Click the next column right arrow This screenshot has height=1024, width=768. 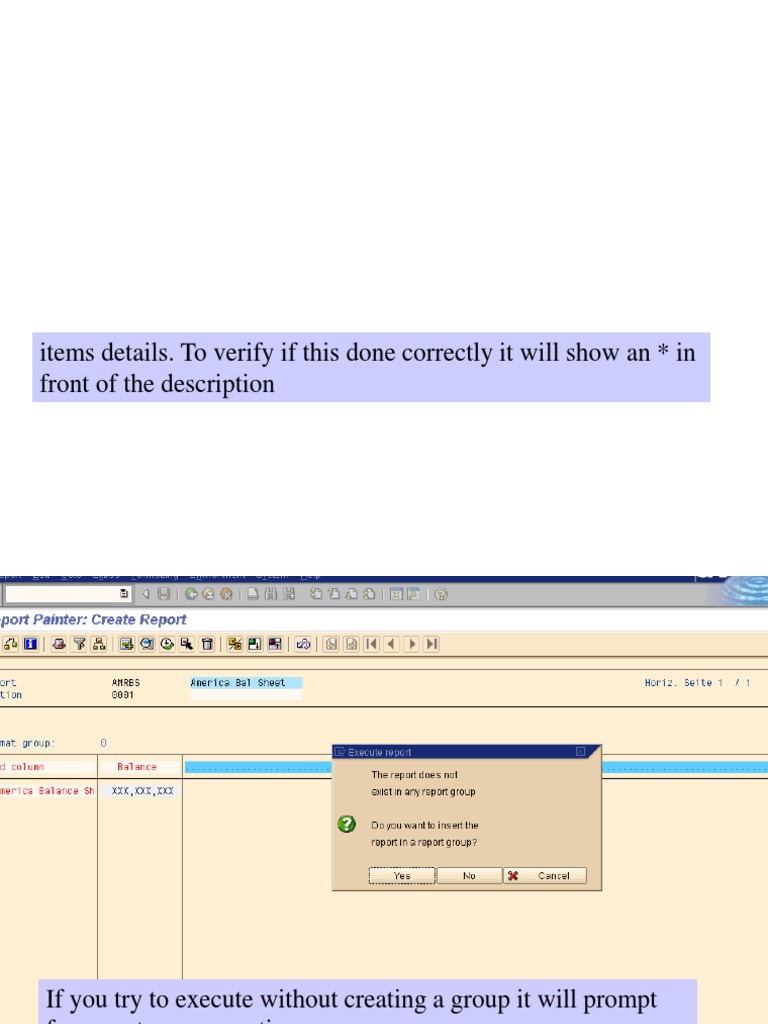412,644
